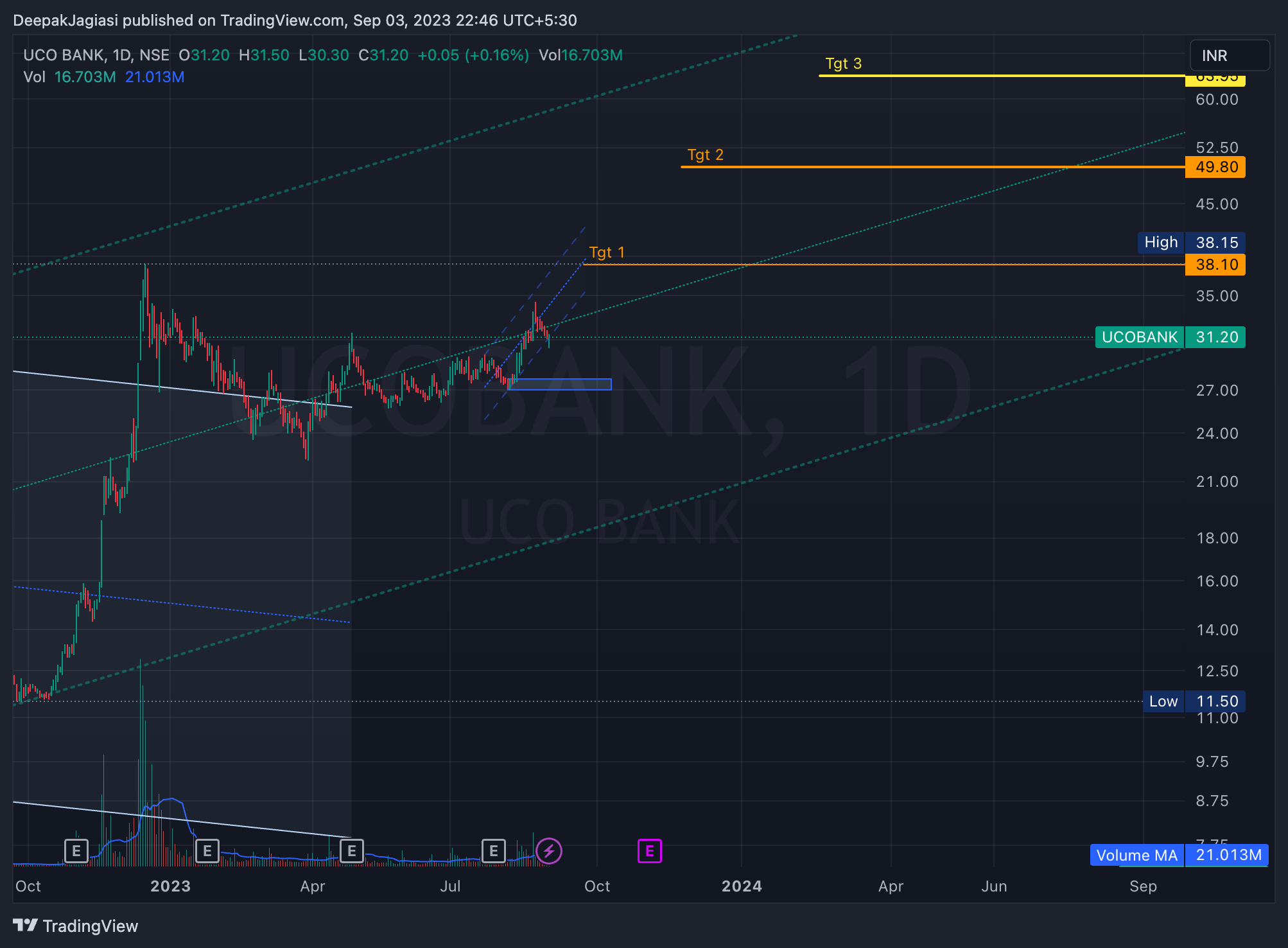Click the UCOBANK 31.20 price tag

[x=1171, y=337]
